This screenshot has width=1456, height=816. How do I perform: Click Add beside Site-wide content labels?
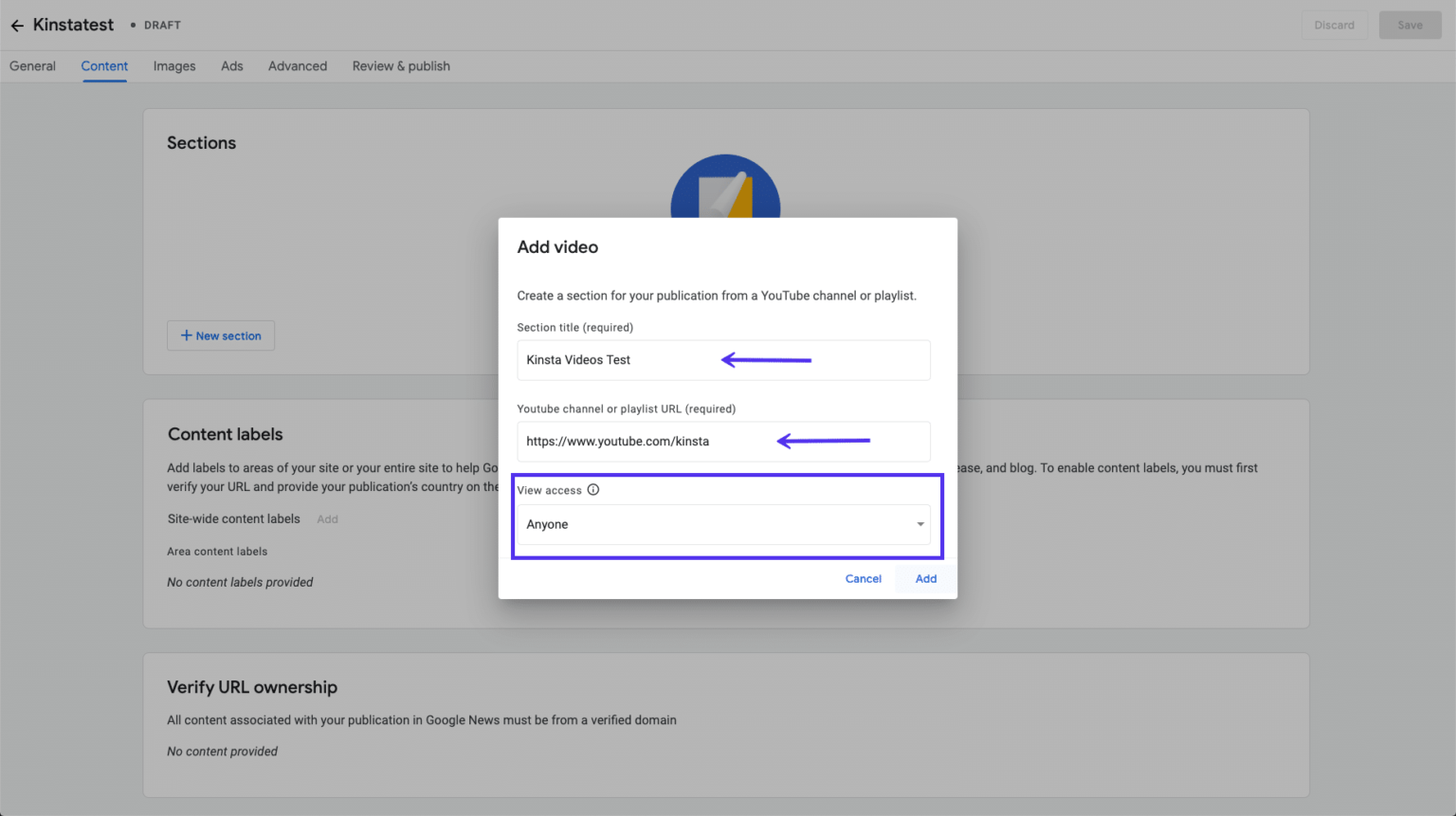click(327, 518)
